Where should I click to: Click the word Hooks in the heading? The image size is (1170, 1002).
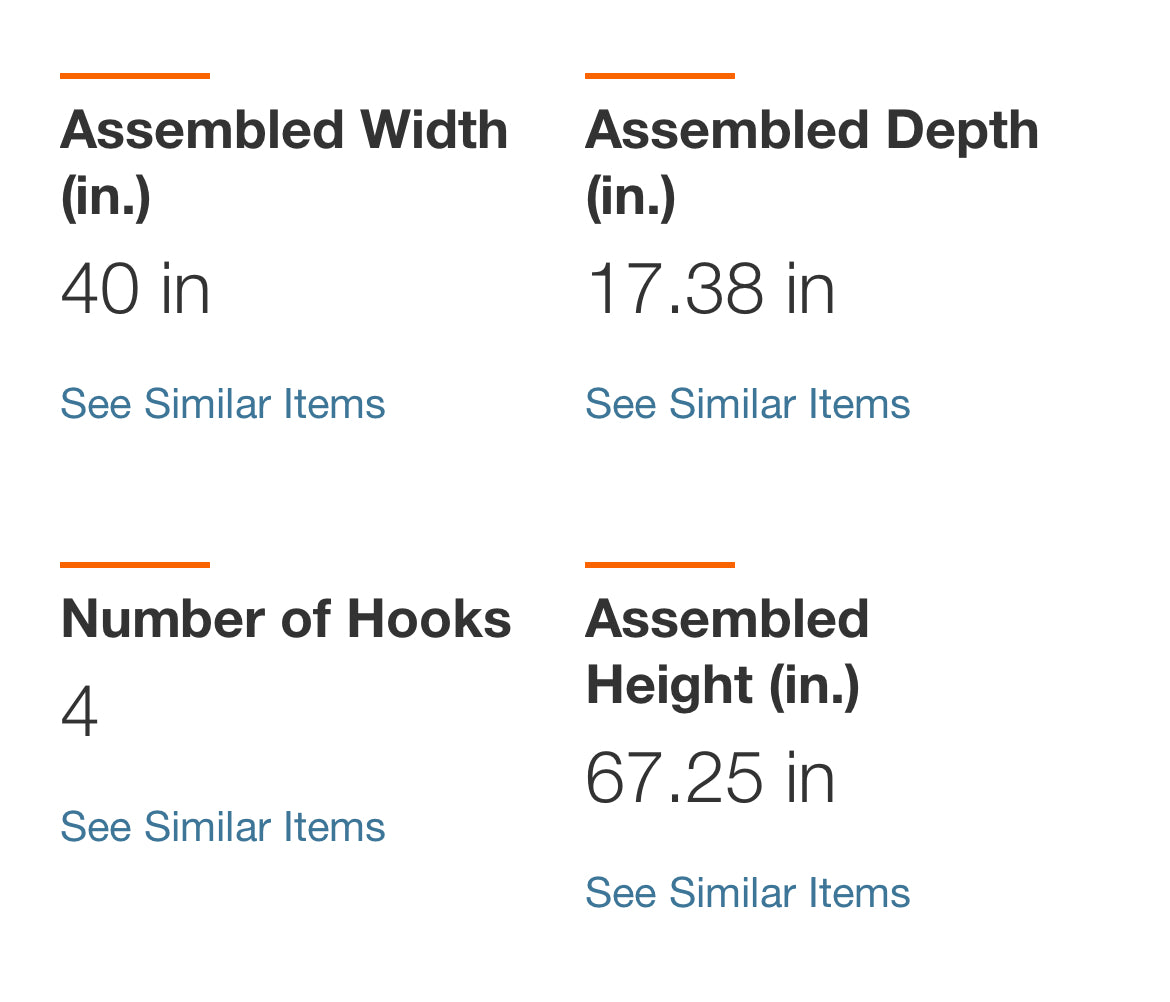429,619
